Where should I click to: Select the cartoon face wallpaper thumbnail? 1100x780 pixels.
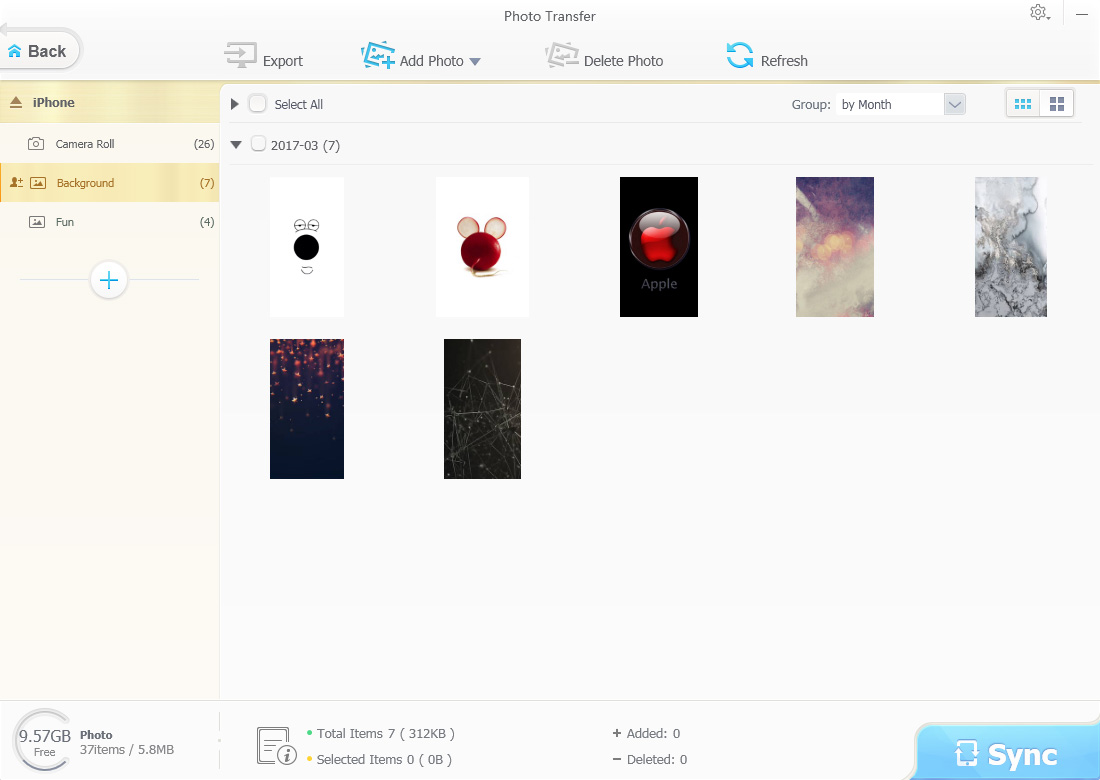click(x=307, y=247)
